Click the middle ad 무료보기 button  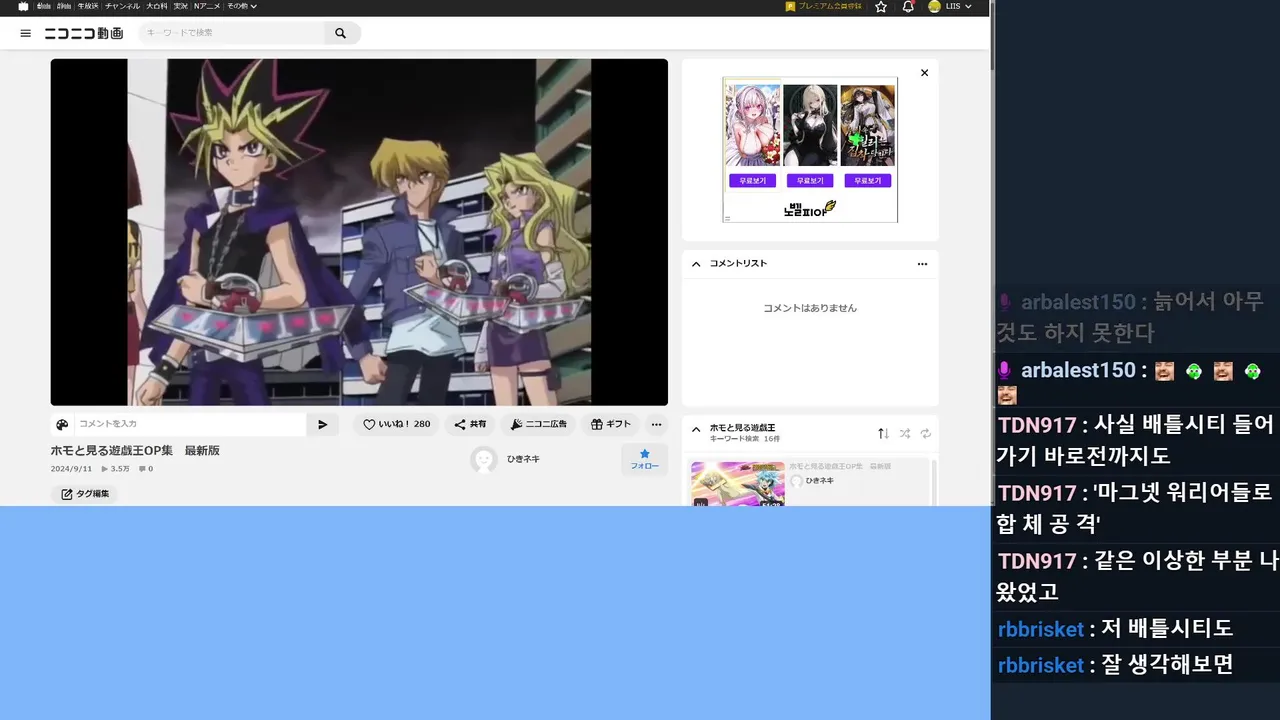coord(810,181)
